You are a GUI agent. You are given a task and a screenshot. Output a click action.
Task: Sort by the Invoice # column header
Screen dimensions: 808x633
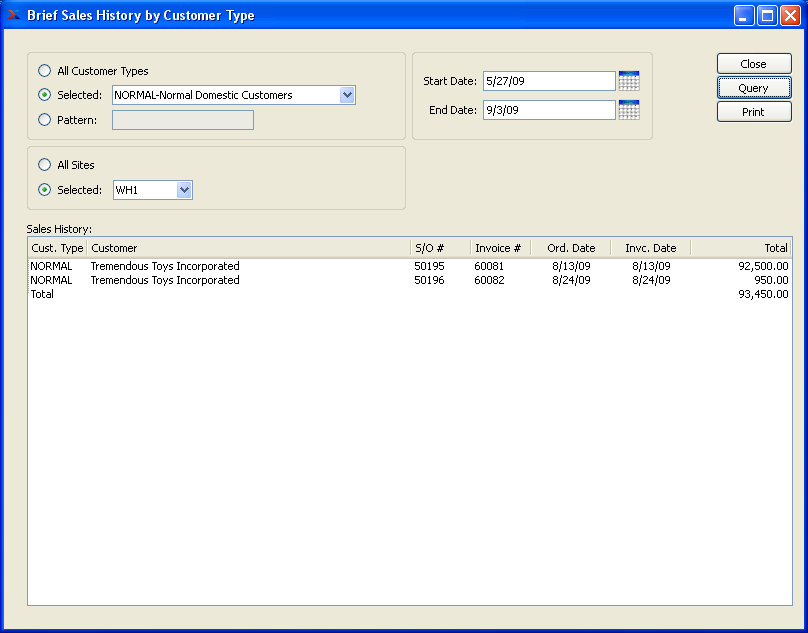pos(499,248)
